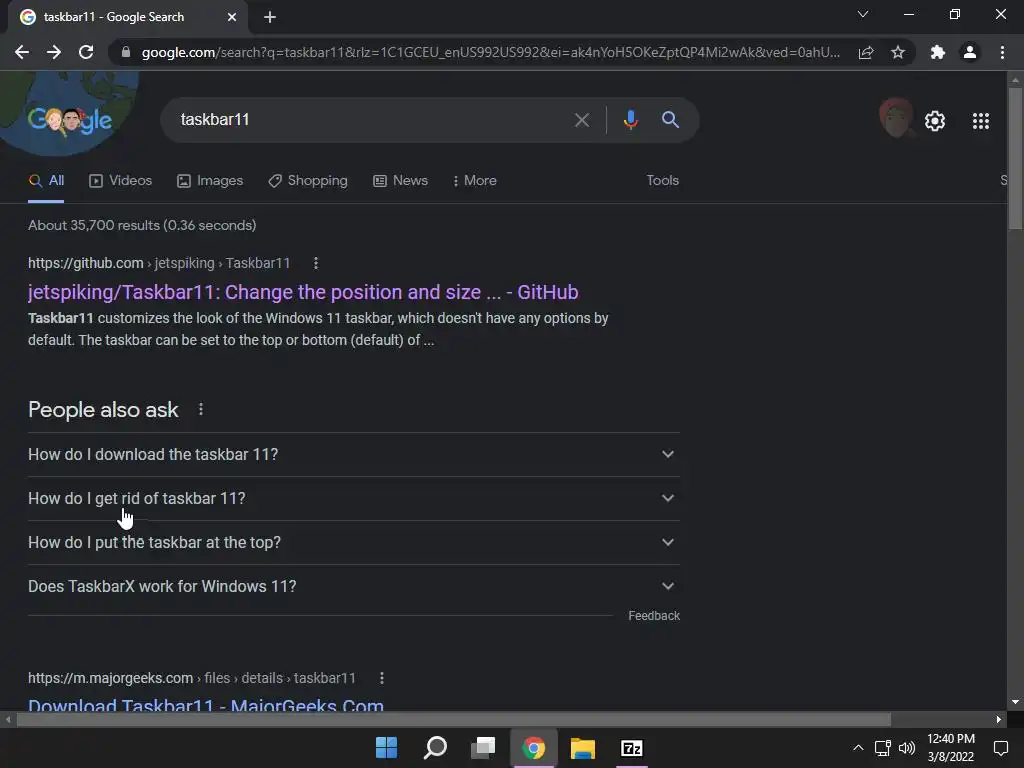Select the All results tab
This screenshot has height=768, width=1024.
pyautogui.click(x=46, y=181)
